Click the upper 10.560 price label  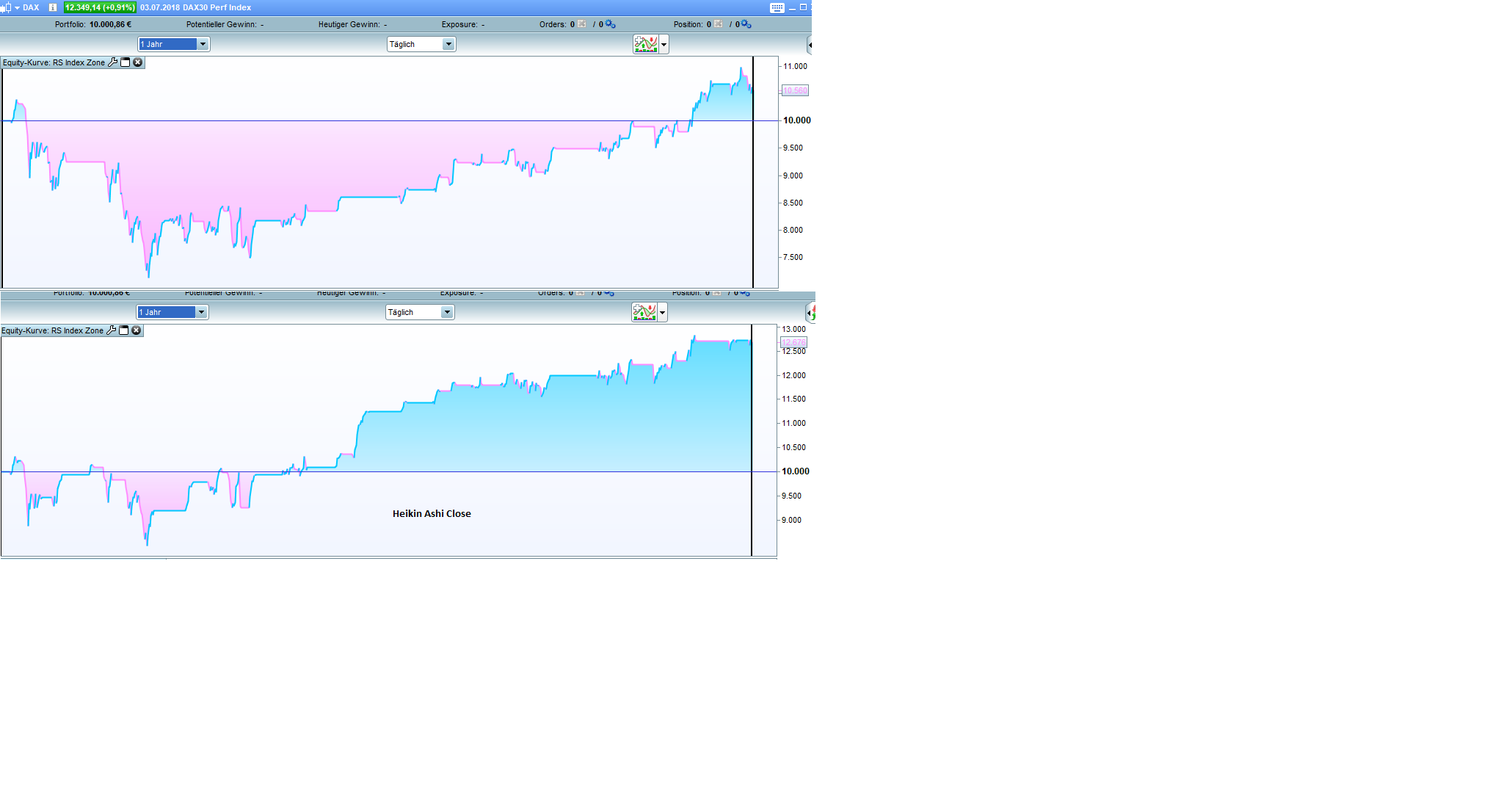(795, 90)
